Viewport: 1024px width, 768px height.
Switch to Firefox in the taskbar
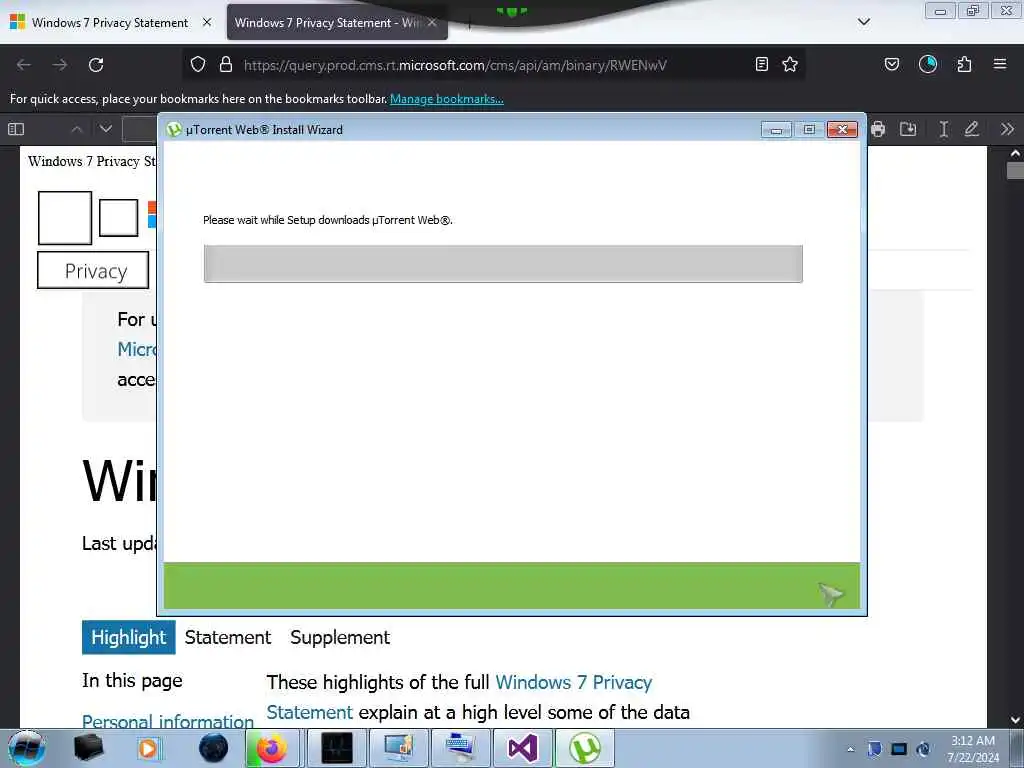pyautogui.click(x=272, y=748)
